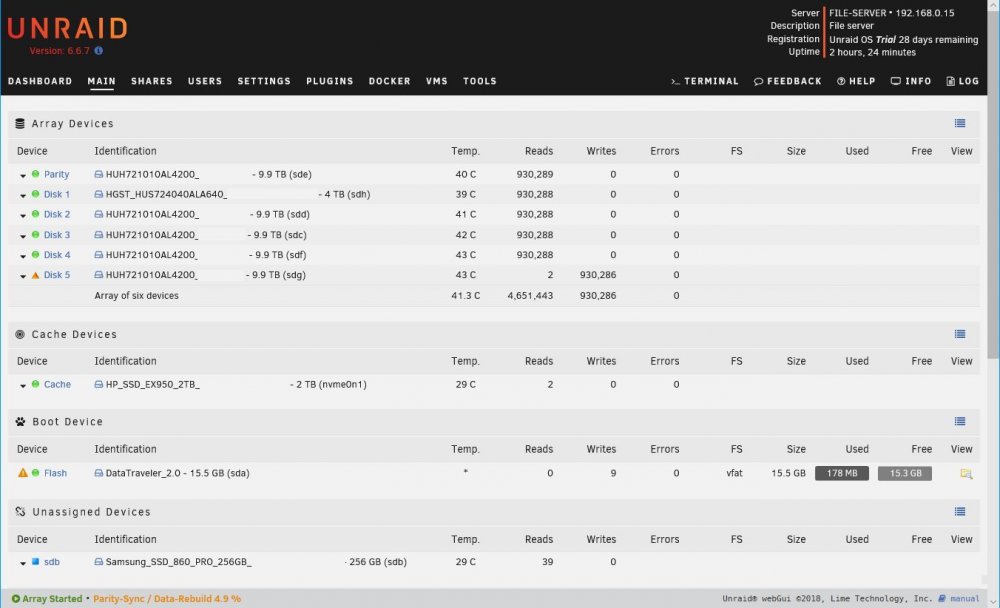Image resolution: width=1000 pixels, height=608 pixels.
Task: Click Flash green status indicator
Action: (36, 473)
